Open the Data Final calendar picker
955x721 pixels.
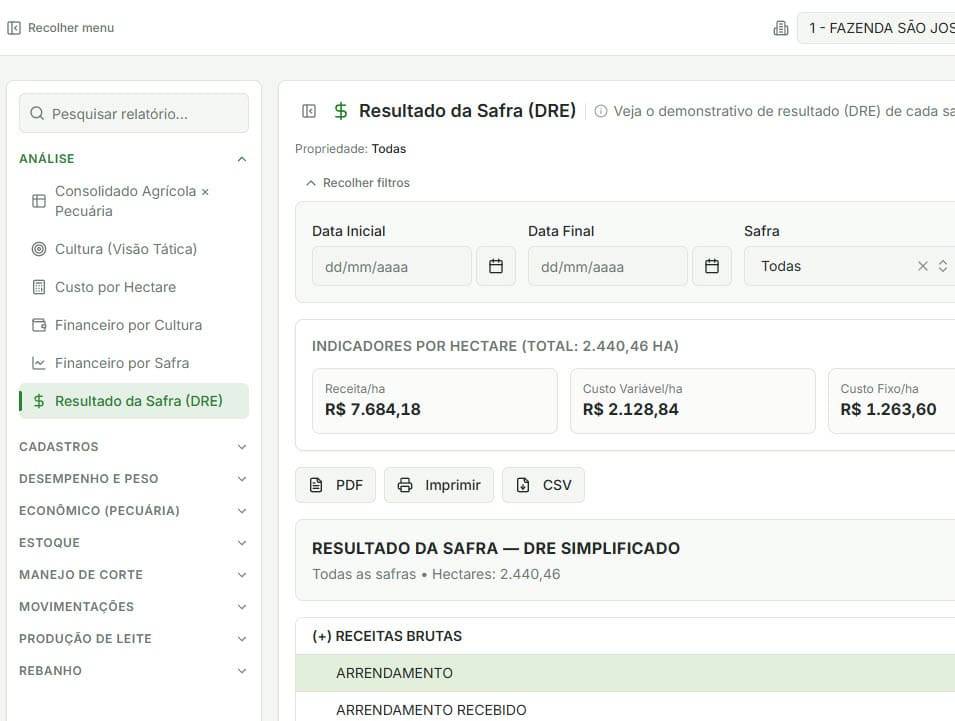tap(711, 266)
